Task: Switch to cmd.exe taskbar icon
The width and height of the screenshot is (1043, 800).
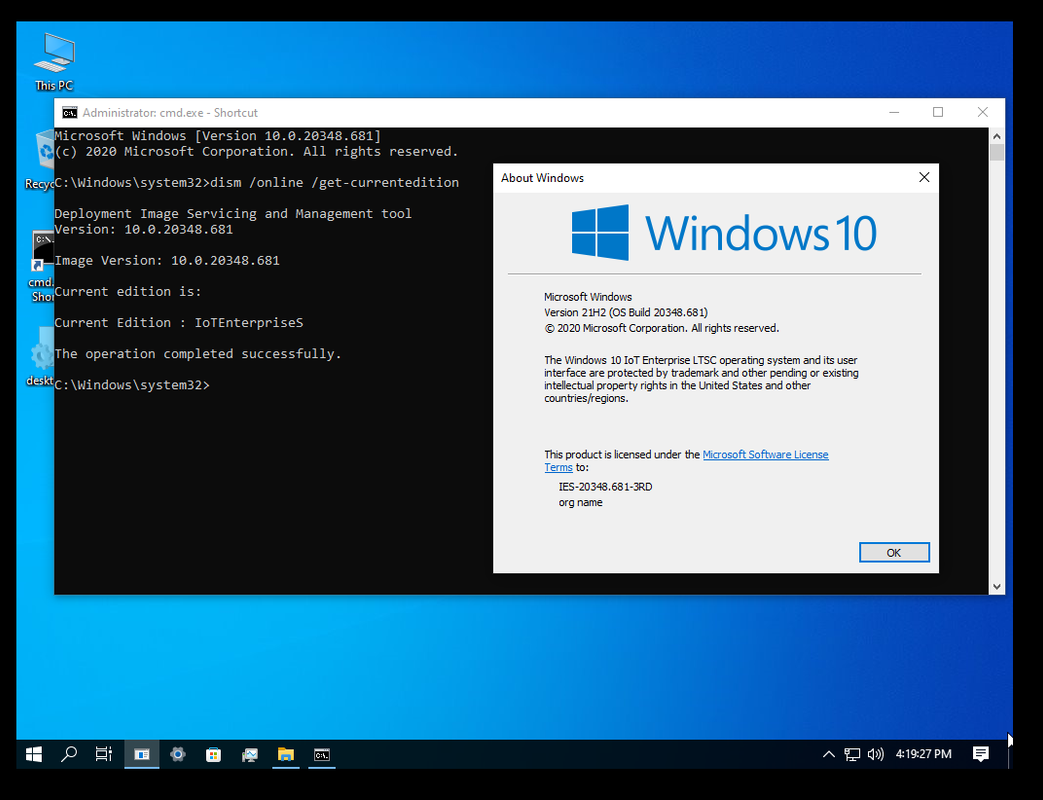Action: (x=322, y=754)
